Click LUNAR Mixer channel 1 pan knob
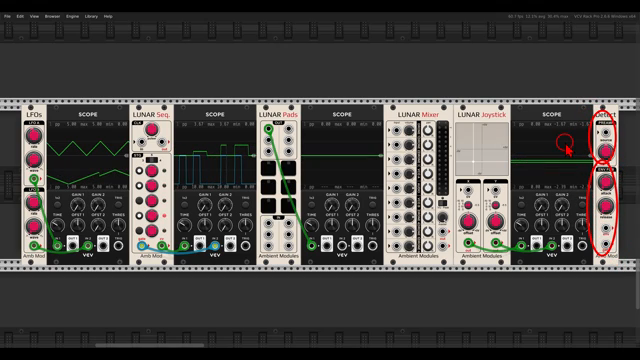The height and width of the screenshot is (360, 640). pos(428,131)
